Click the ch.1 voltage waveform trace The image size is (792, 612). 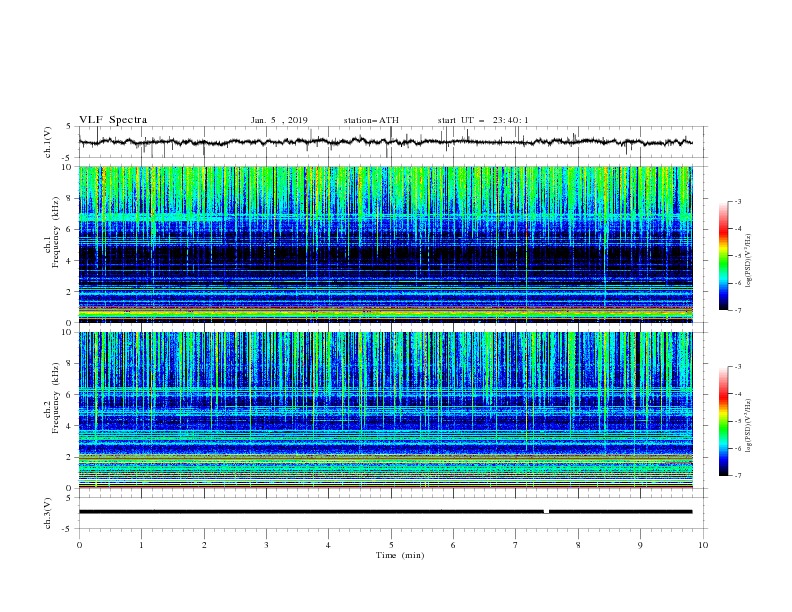point(385,142)
